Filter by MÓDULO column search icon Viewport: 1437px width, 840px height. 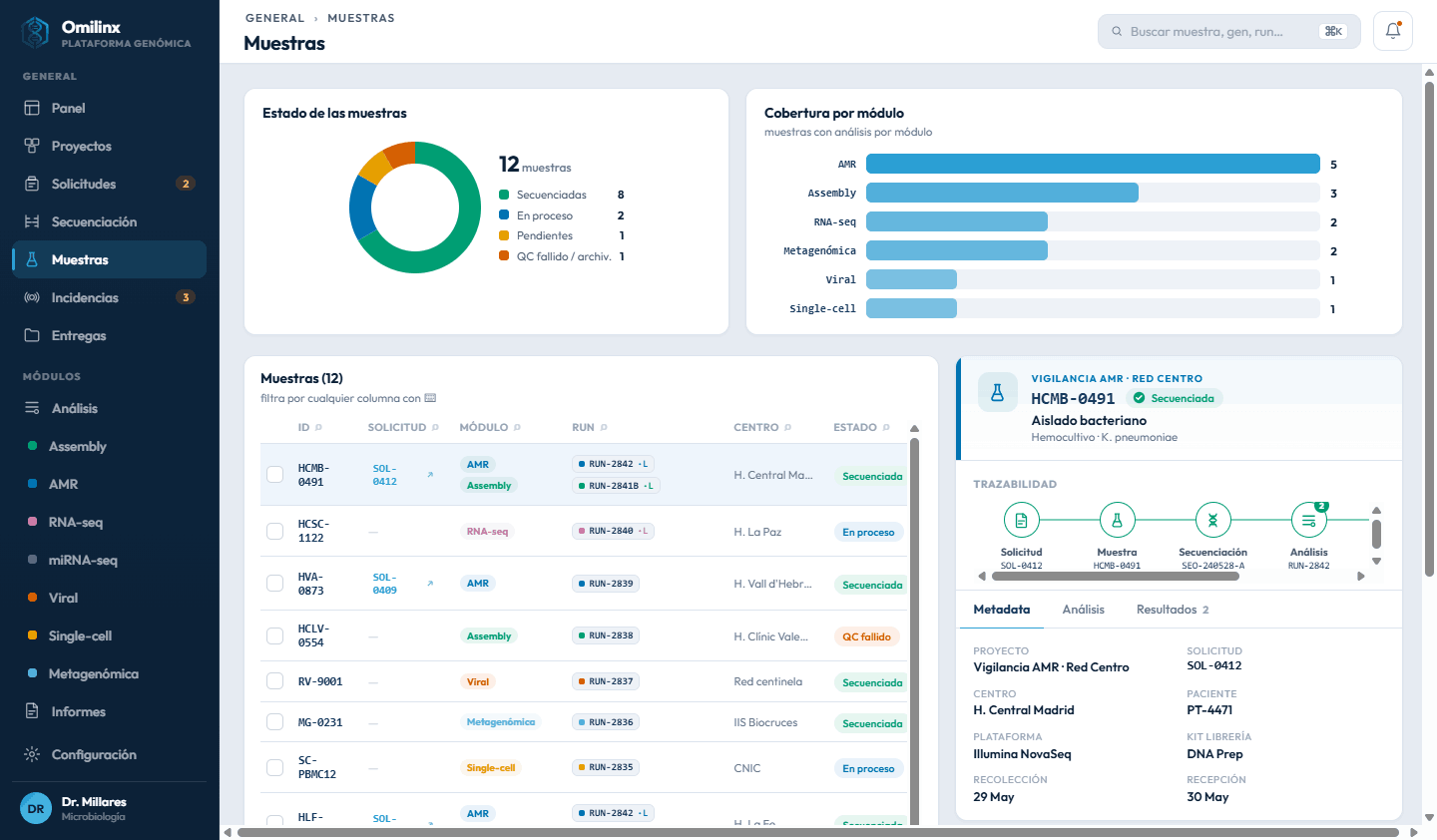coord(517,427)
